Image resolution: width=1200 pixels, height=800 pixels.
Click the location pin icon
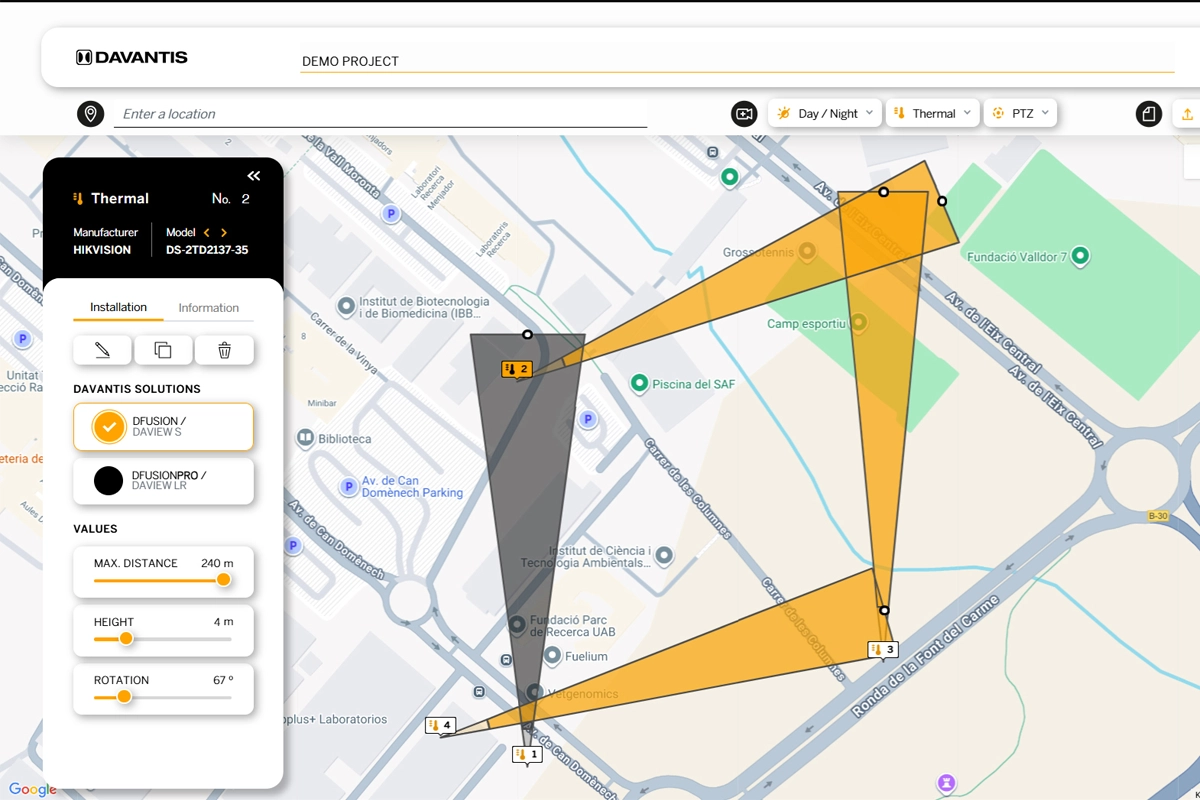tap(90, 113)
